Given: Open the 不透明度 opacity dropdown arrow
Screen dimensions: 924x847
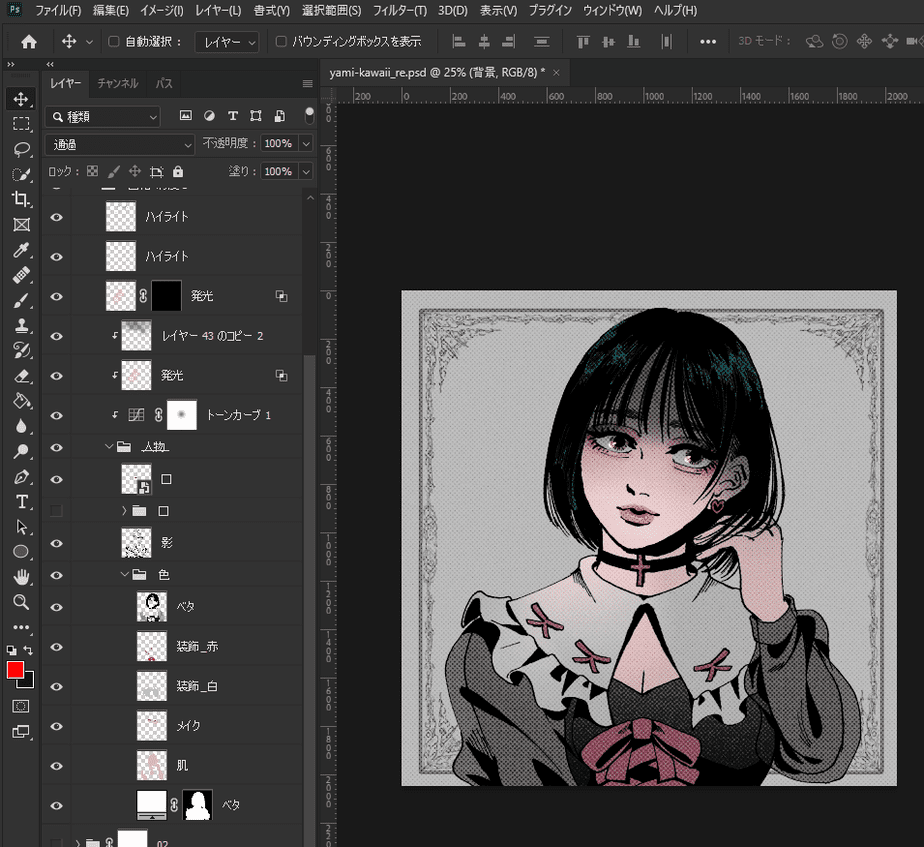Looking at the screenshot, I should (306, 143).
